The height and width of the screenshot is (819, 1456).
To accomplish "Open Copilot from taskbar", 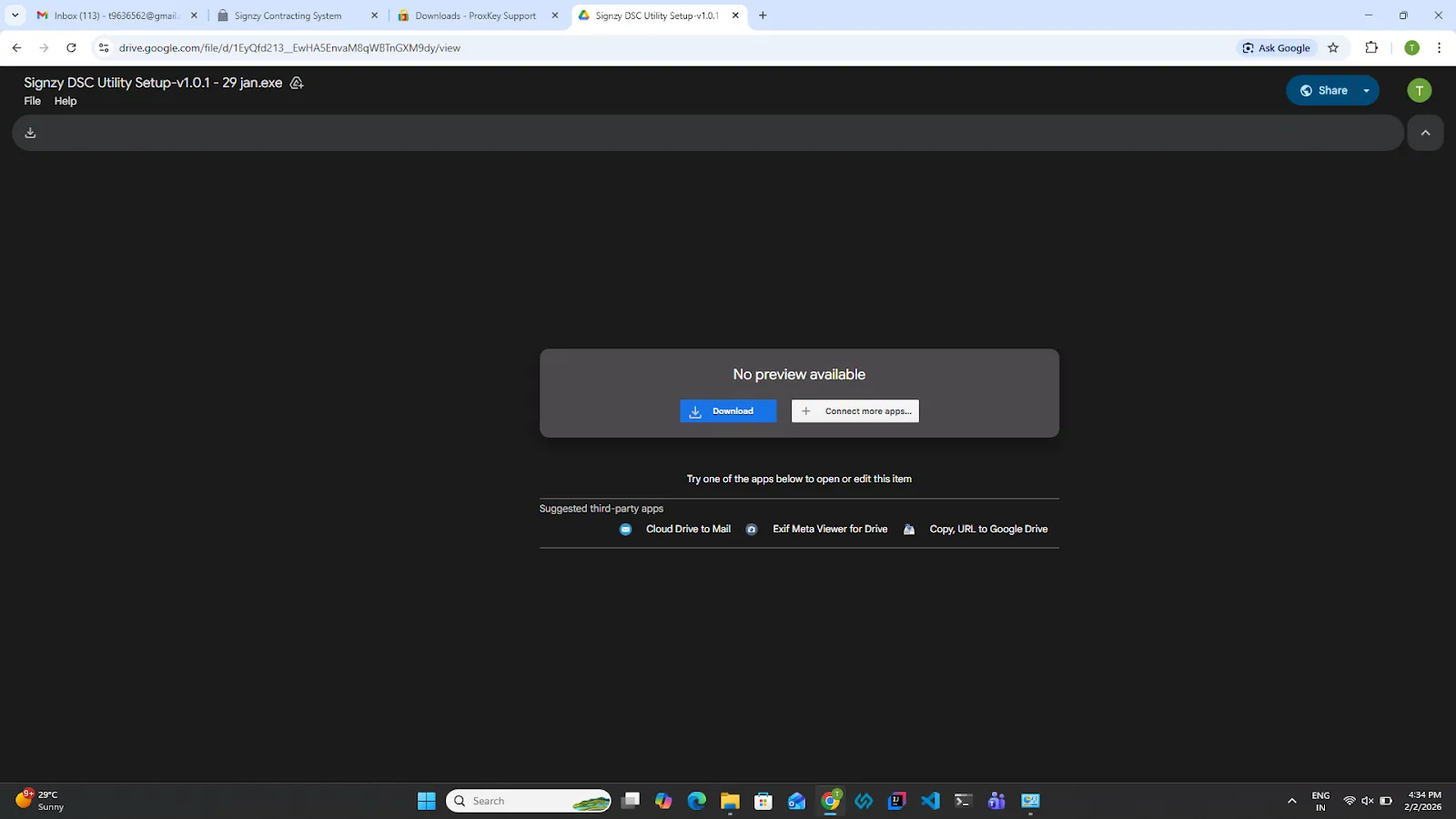I will pyautogui.click(x=663, y=801).
